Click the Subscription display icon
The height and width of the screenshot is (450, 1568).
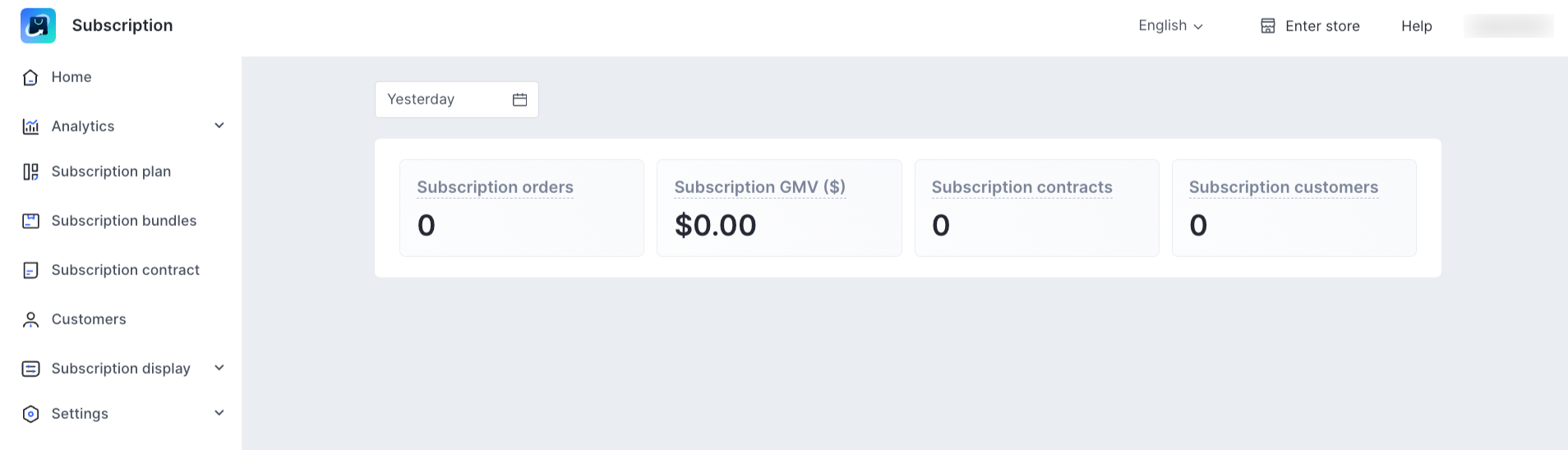30,369
